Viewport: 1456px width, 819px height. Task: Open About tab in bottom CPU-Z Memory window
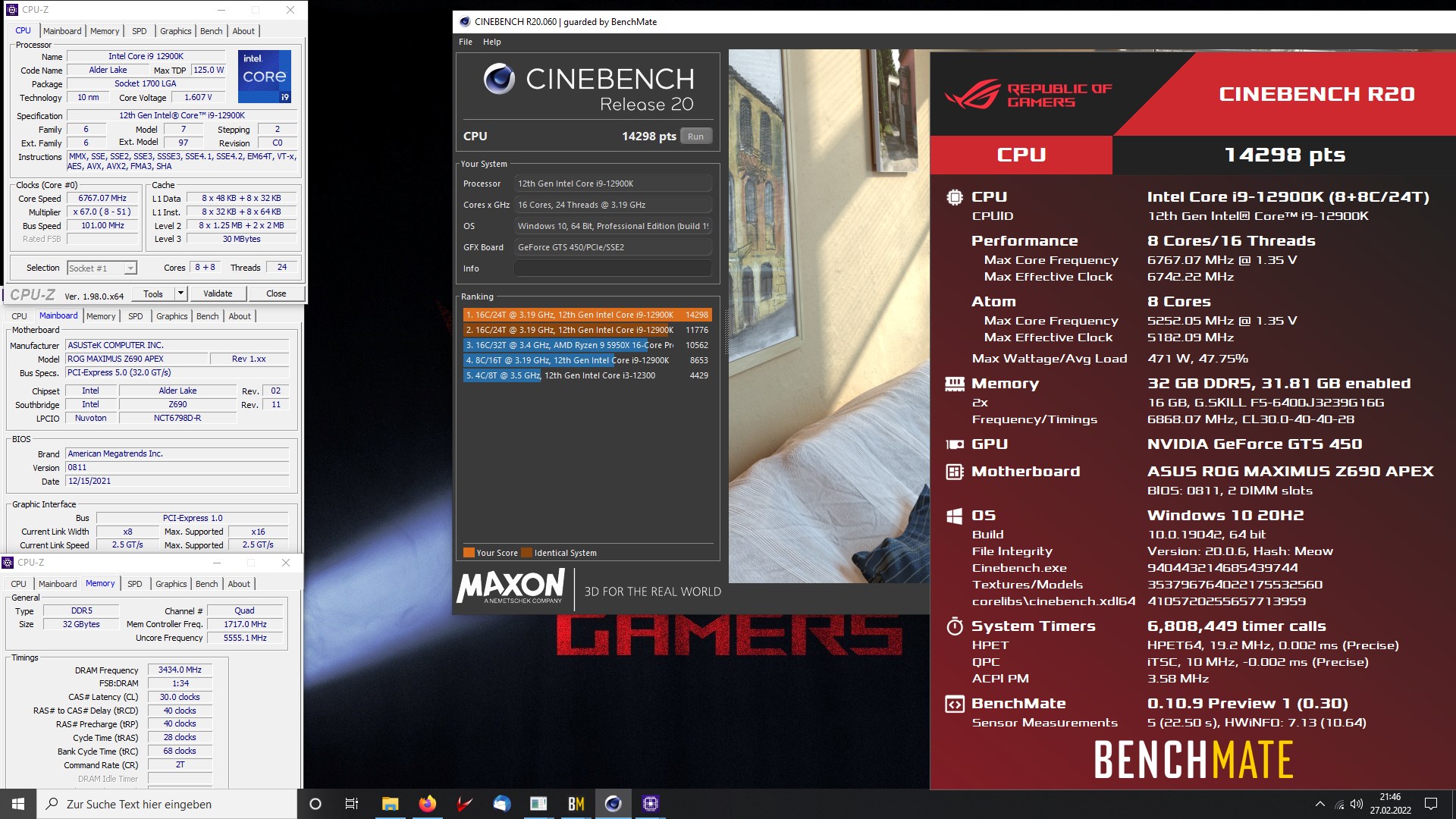pyautogui.click(x=239, y=584)
